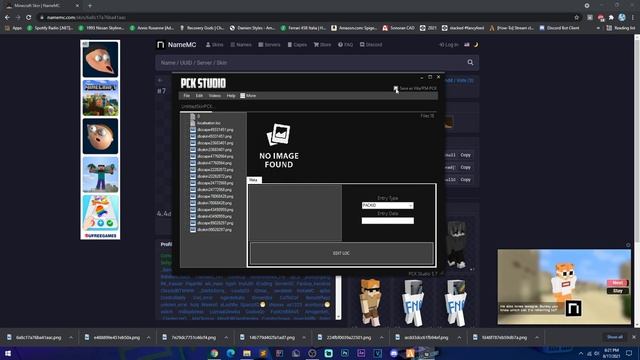Click the video Next button

pos(618,283)
